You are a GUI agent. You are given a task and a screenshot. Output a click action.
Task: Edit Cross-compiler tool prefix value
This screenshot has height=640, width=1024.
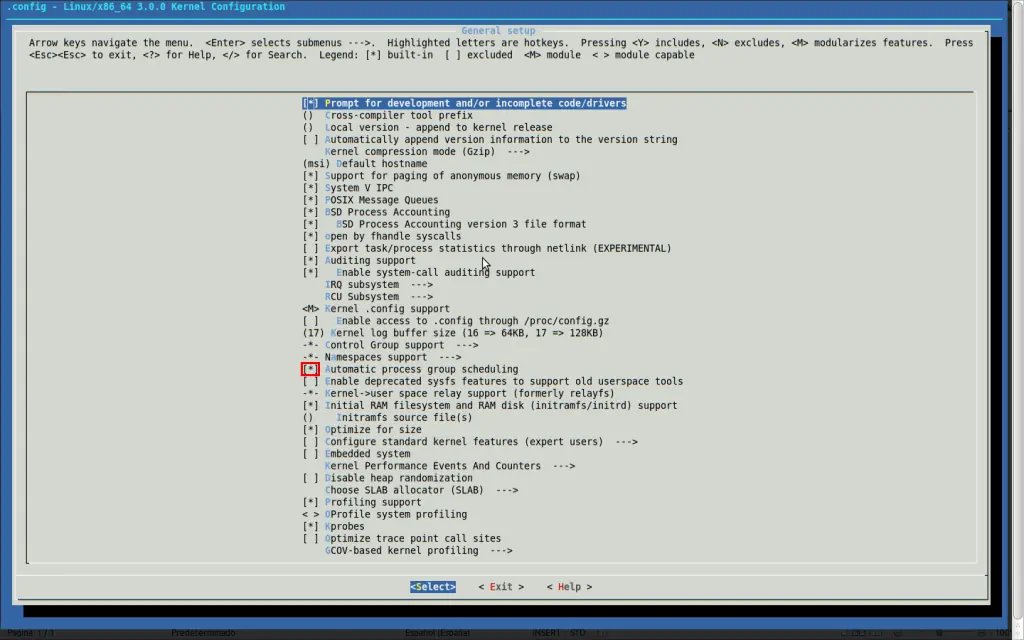(x=387, y=115)
